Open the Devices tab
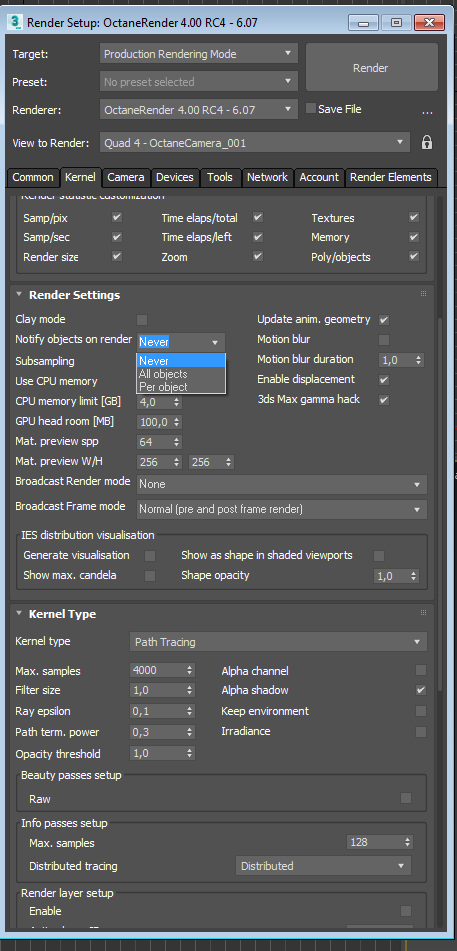 [x=175, y=177]
